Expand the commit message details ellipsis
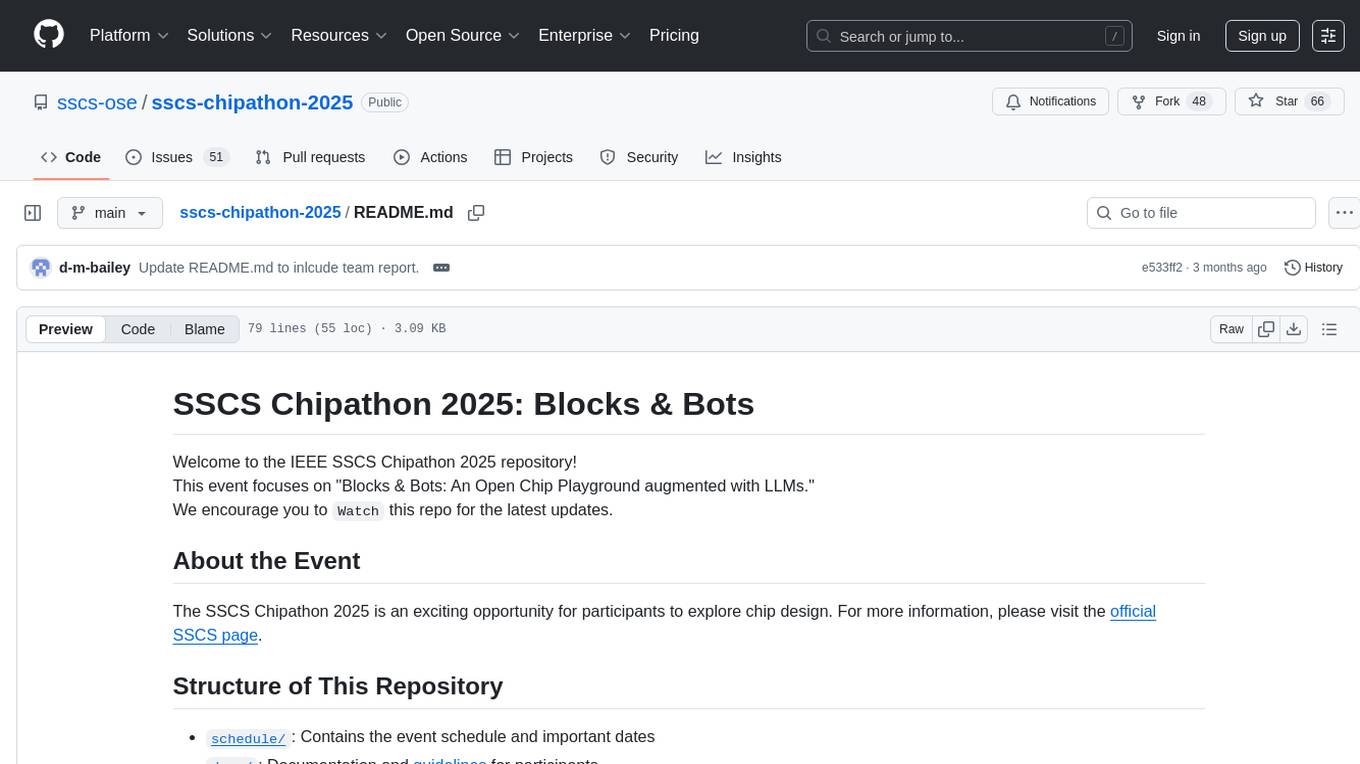The height and width of the screenshot is (764, 1360). pyautogui.click(x=441, y=267)
